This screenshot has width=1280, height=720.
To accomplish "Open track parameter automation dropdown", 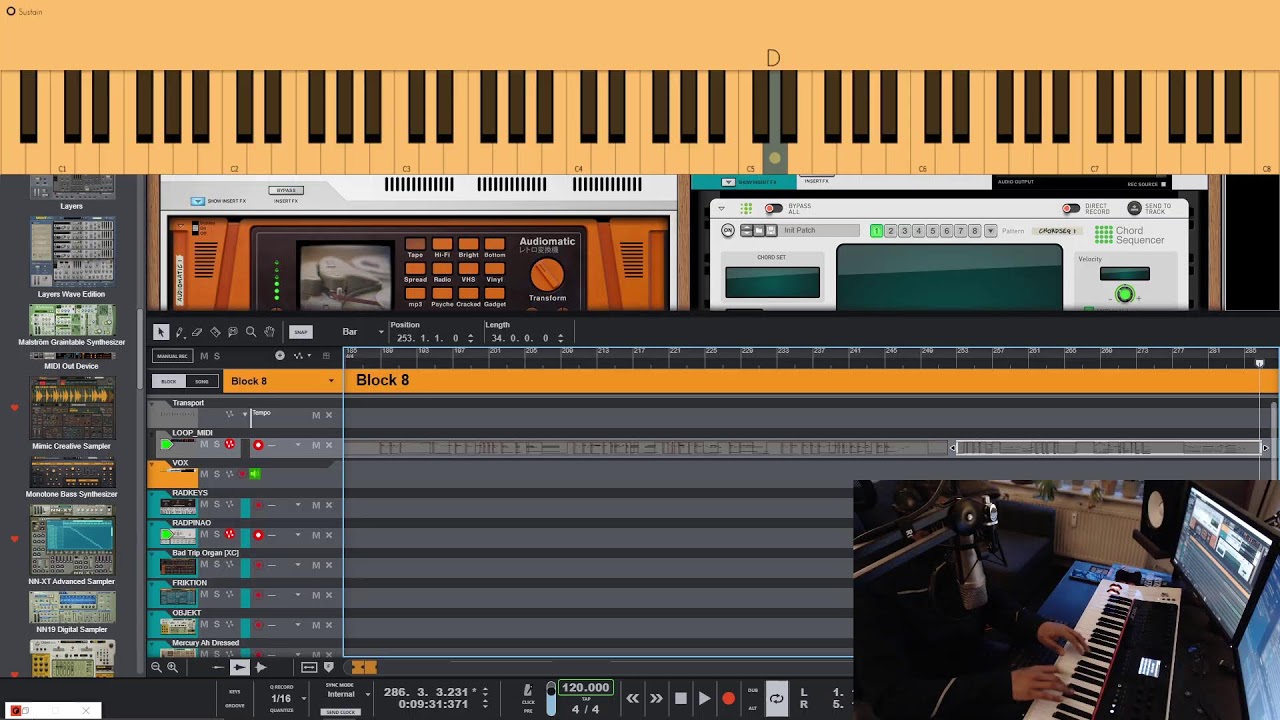I will (x=302, y=355).
